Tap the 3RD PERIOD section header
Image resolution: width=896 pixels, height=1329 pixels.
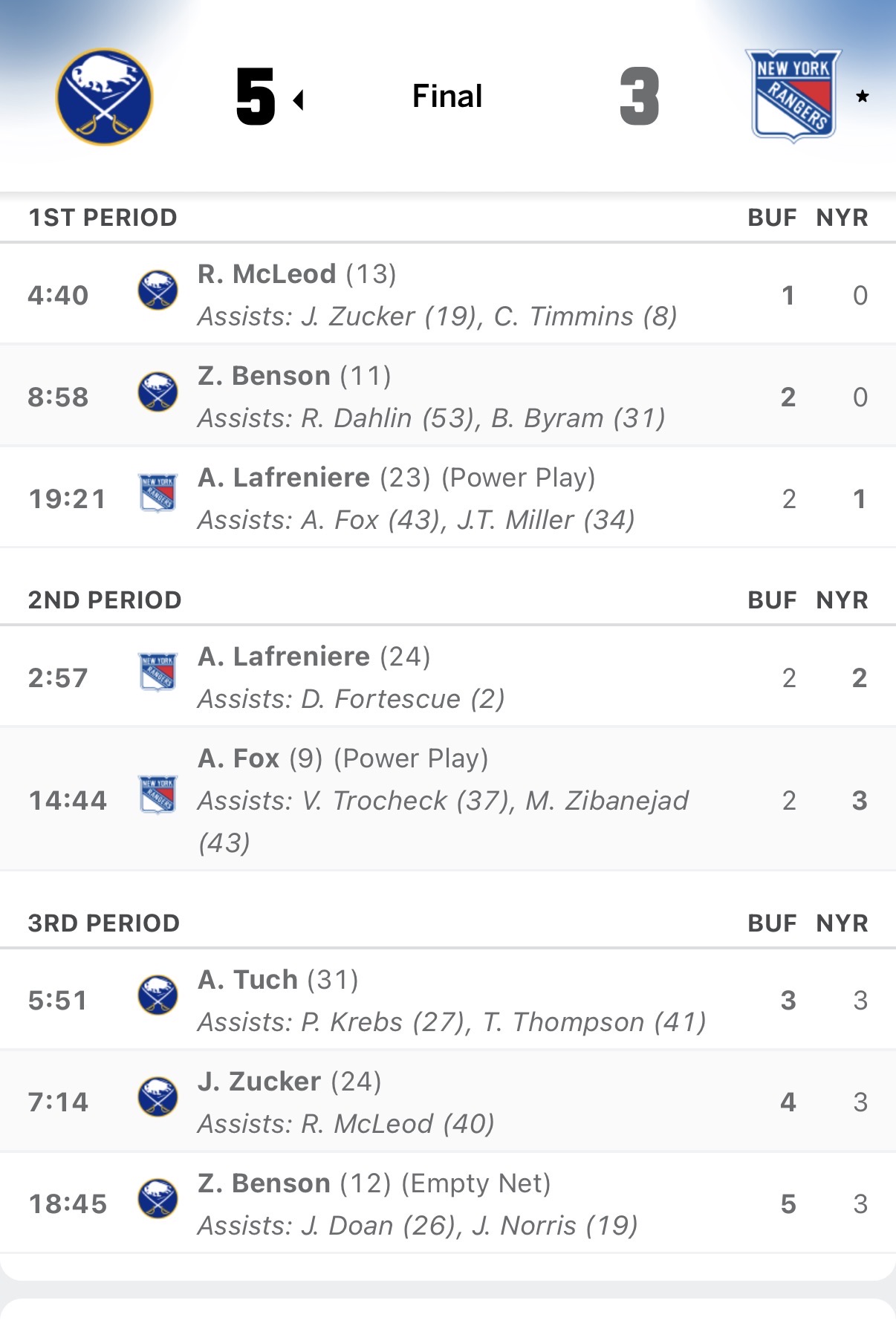click(104, 923)
